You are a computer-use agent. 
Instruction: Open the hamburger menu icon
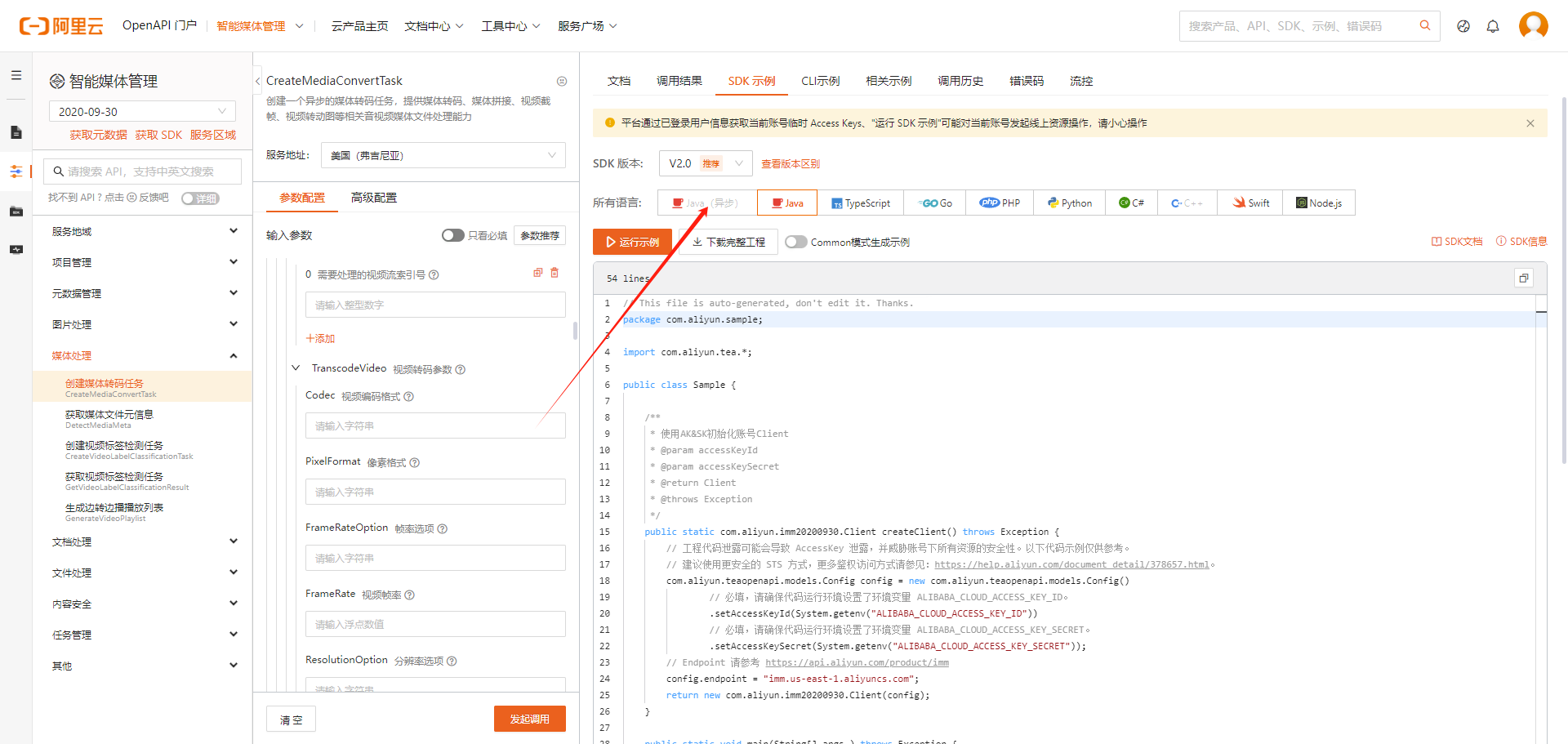(16, 75)
